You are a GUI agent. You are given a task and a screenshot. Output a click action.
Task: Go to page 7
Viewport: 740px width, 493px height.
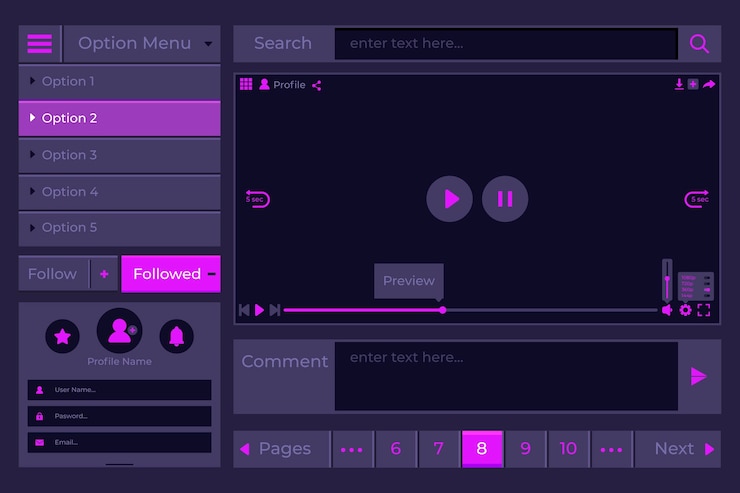coord(439,449)
